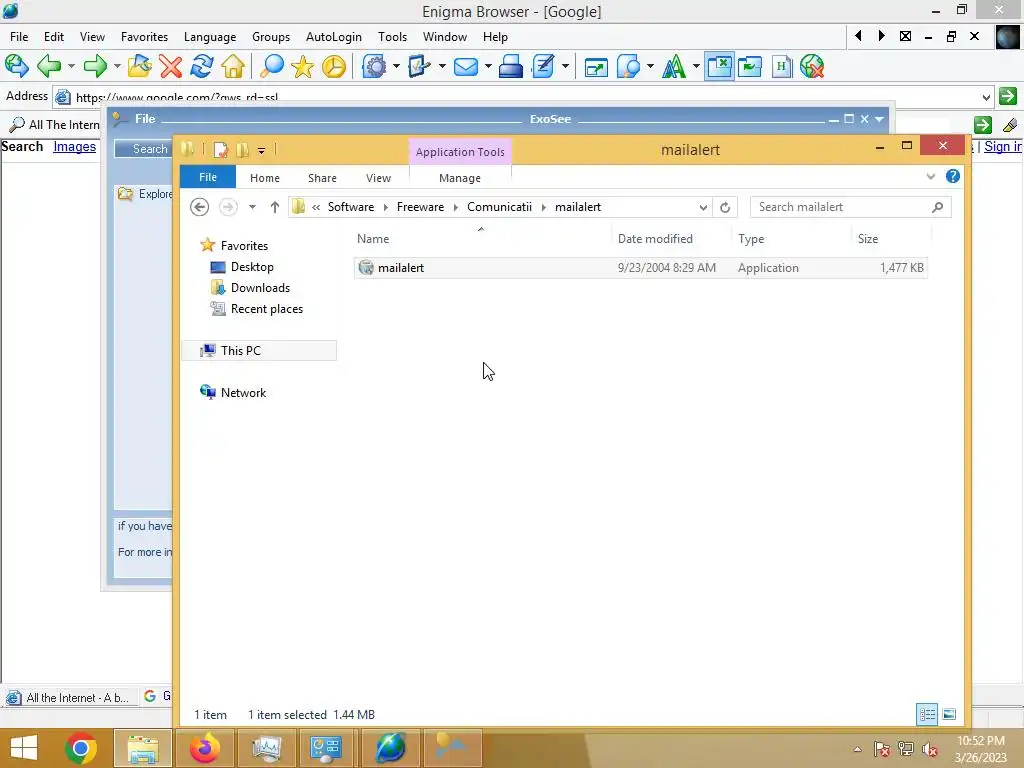
Task: Select This PC in the navigation pane
Action: click(x=259, y=351)
